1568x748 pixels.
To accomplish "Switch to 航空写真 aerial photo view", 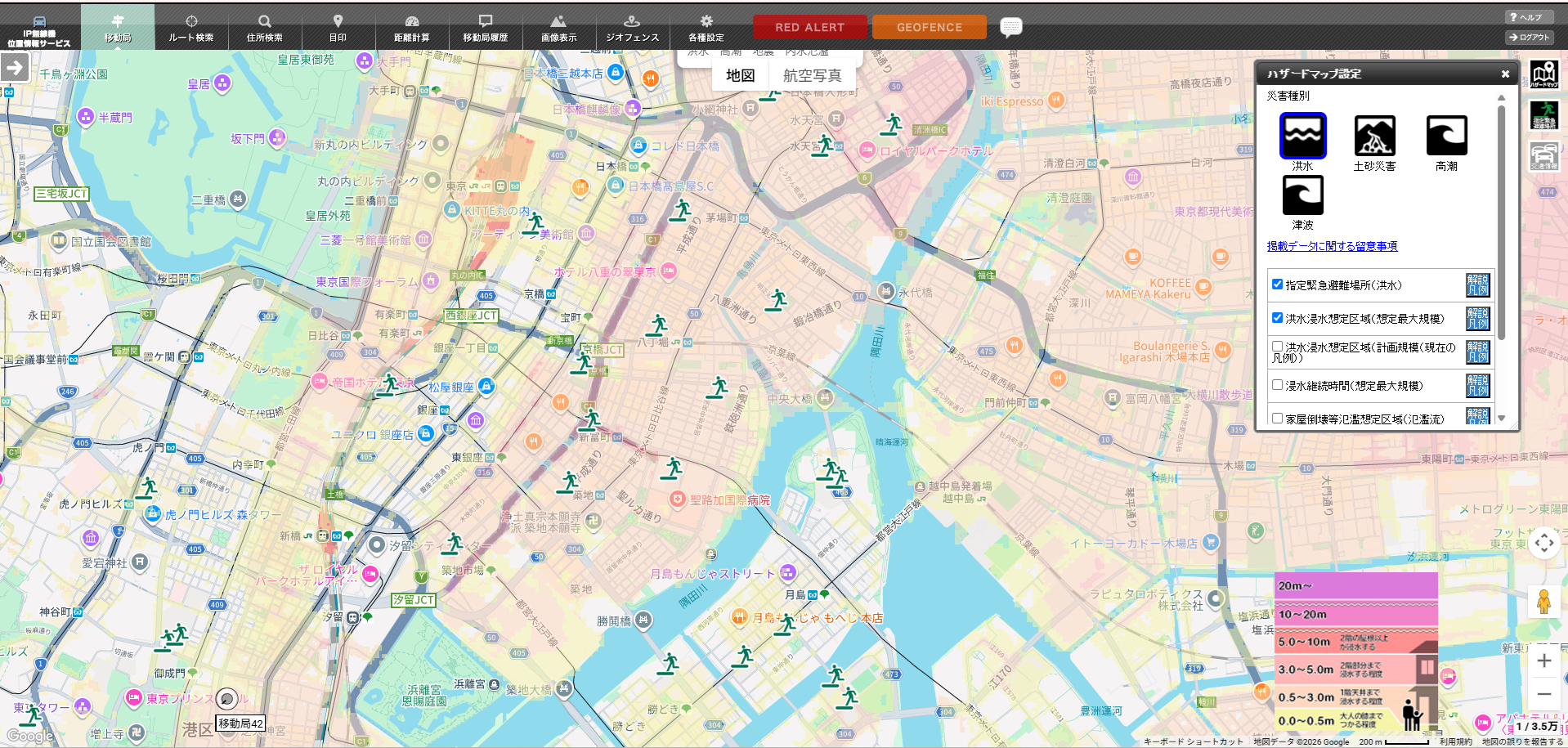I will [x=812, y=75].
